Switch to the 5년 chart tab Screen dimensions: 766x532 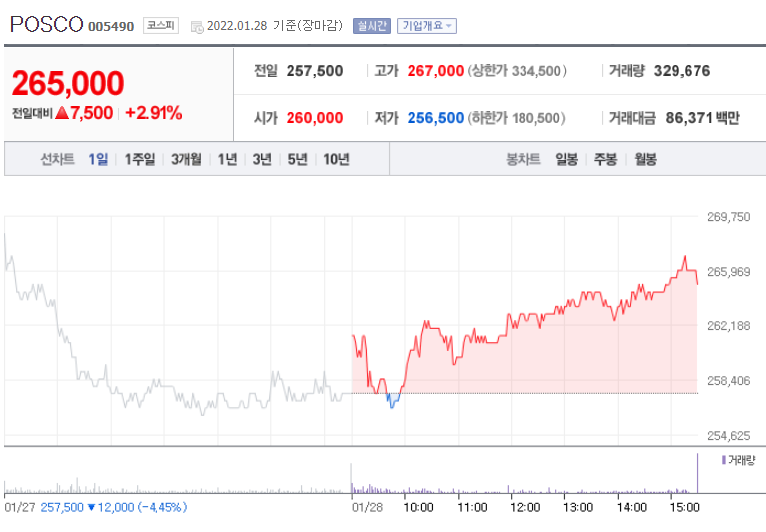point(298,159)
